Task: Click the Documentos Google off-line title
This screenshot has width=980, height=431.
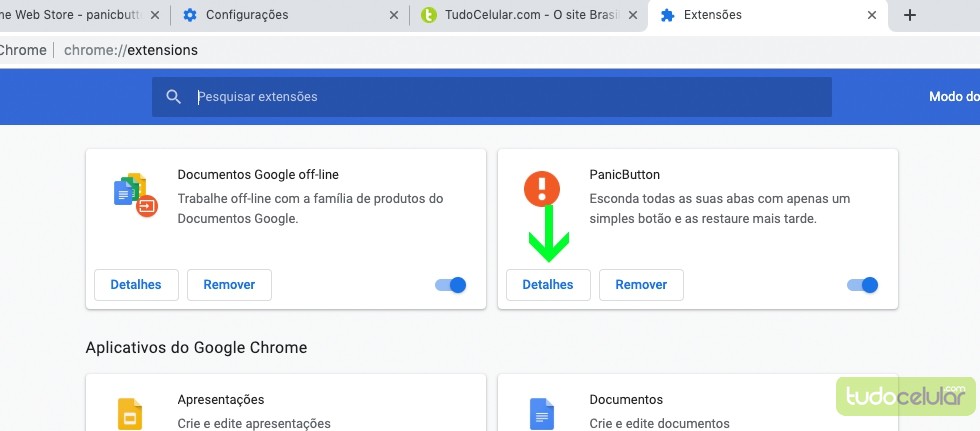Action: click(258, 174)
